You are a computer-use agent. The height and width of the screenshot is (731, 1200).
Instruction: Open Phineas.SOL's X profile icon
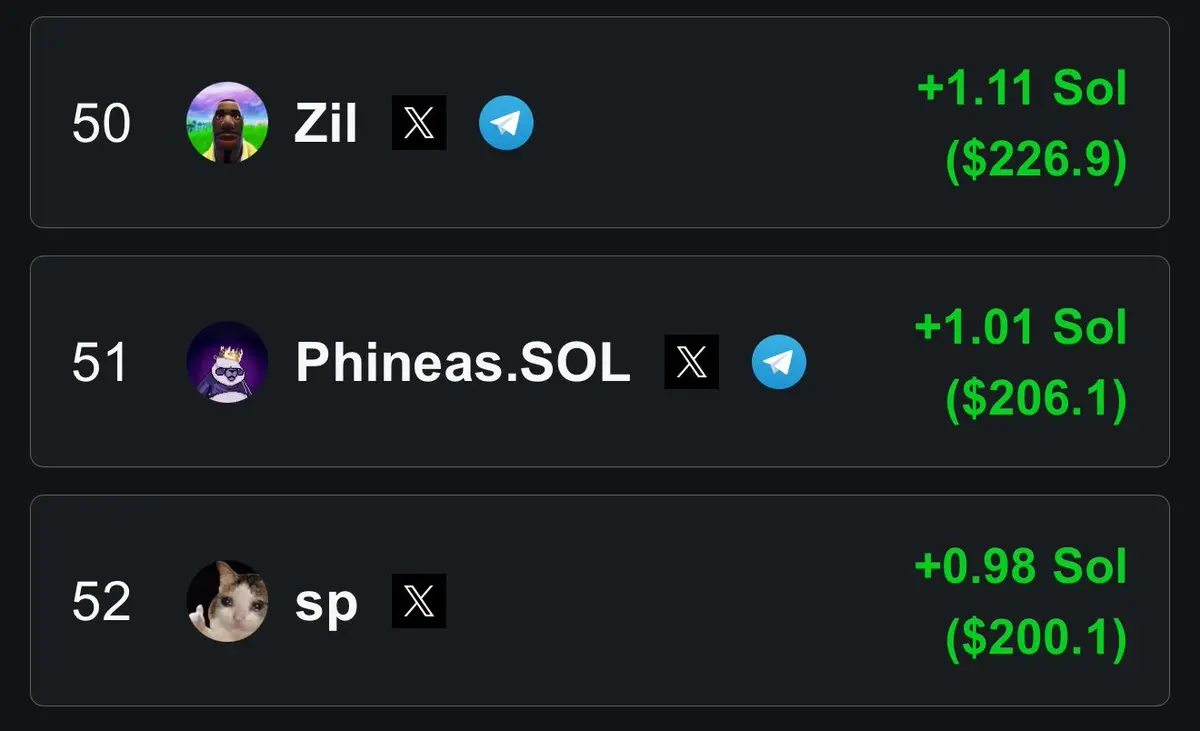(692, 362)
